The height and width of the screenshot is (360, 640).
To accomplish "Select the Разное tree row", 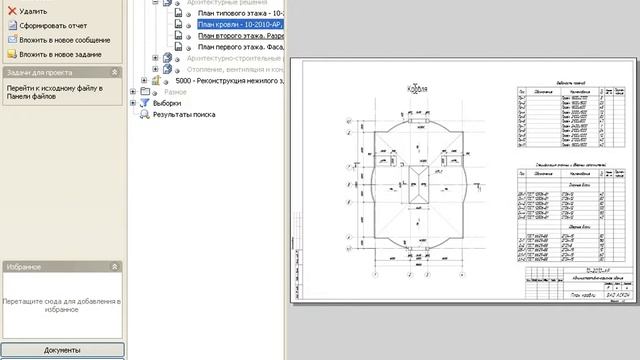I will 175,92.
